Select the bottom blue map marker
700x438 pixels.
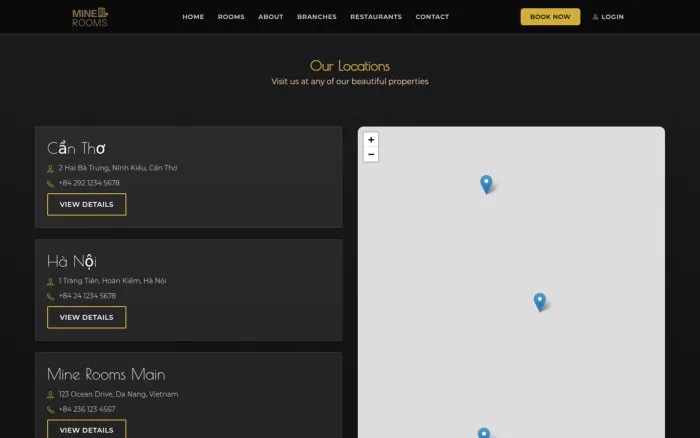484,433
